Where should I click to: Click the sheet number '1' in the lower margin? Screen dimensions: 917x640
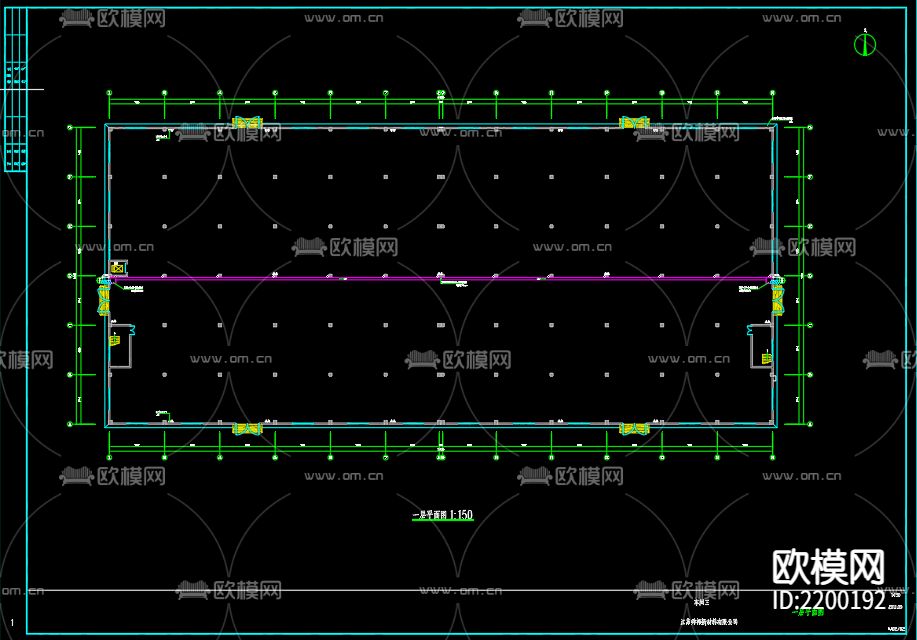click(12, 623)
